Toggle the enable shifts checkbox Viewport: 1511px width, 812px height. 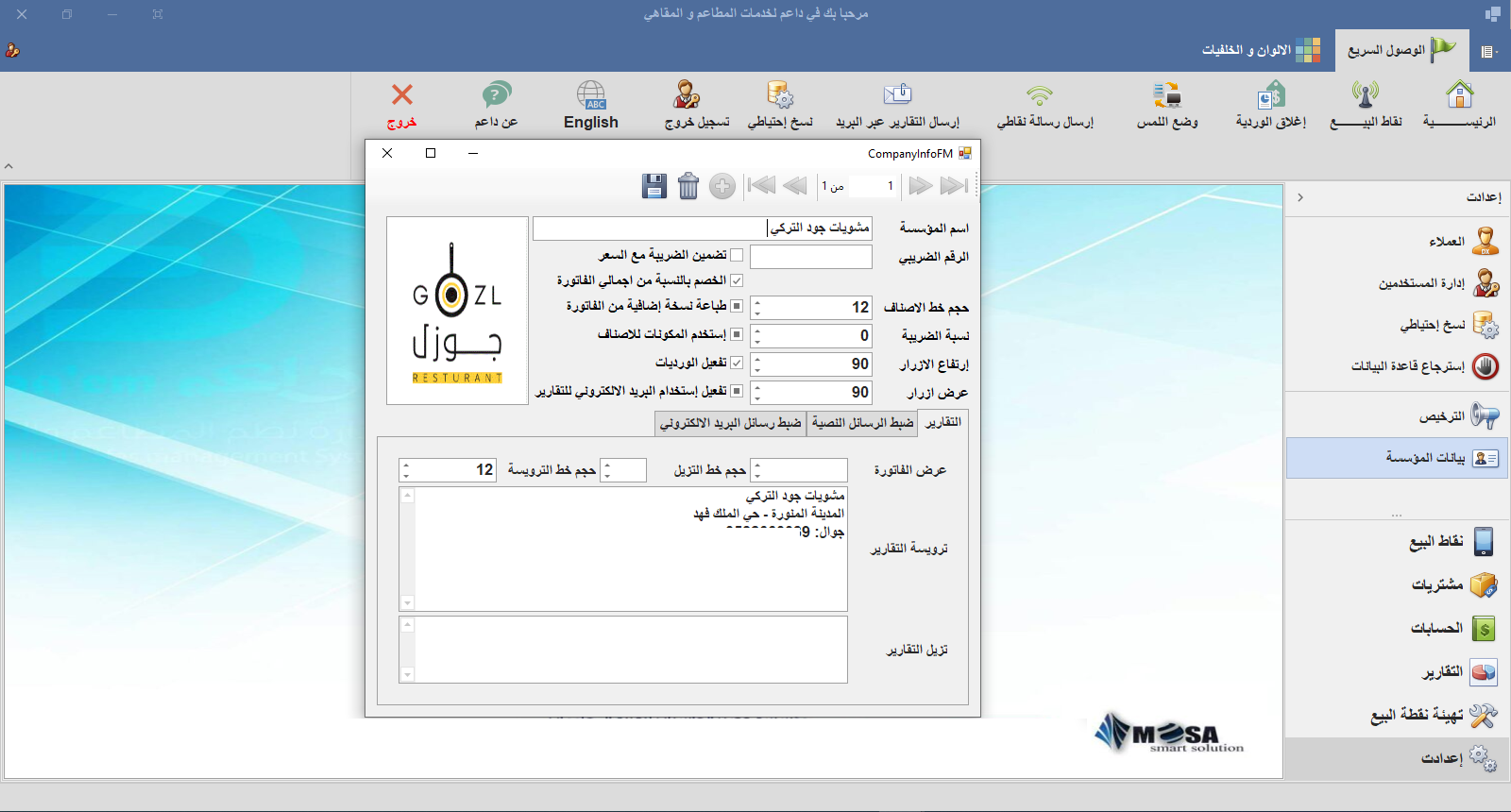tap(737, 363)
